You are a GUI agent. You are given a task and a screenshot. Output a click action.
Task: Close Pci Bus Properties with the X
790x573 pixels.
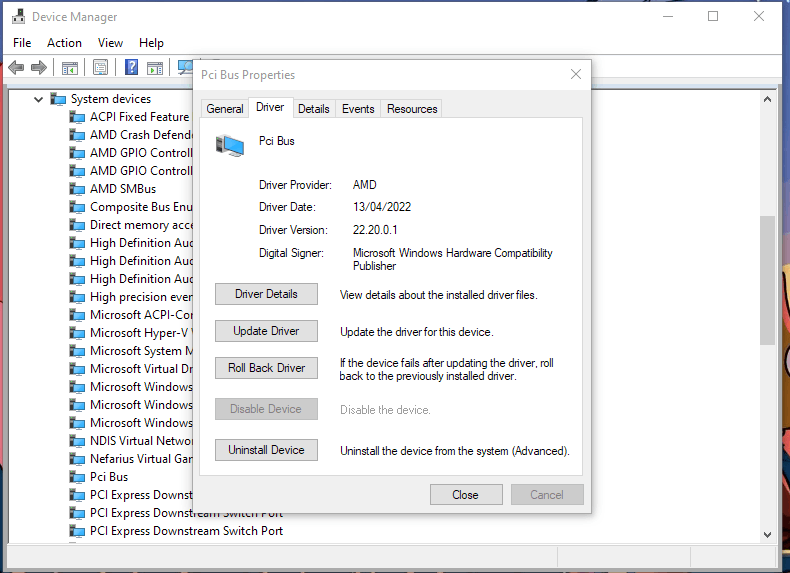pyautogui.click(x=576, y=75)
